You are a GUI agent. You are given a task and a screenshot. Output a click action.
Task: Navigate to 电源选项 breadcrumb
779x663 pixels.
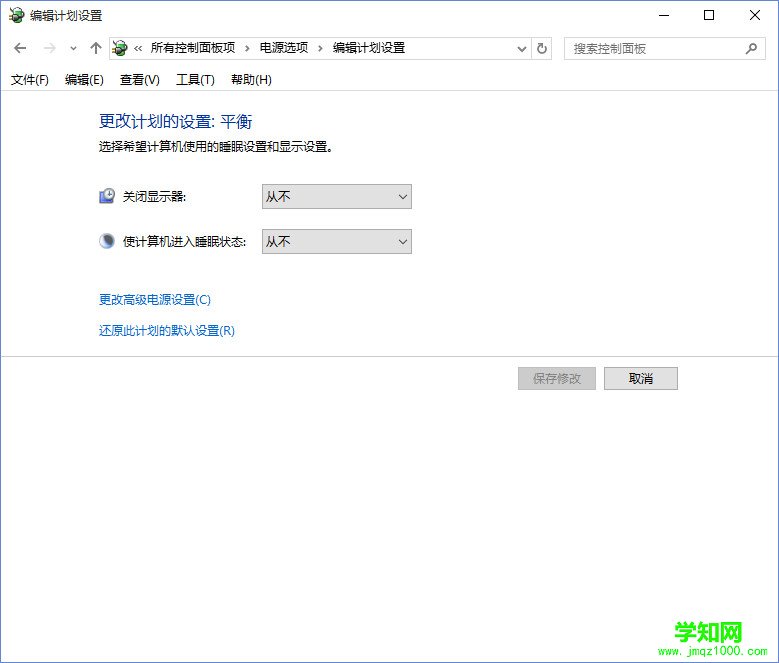click(x=284, y=48)
